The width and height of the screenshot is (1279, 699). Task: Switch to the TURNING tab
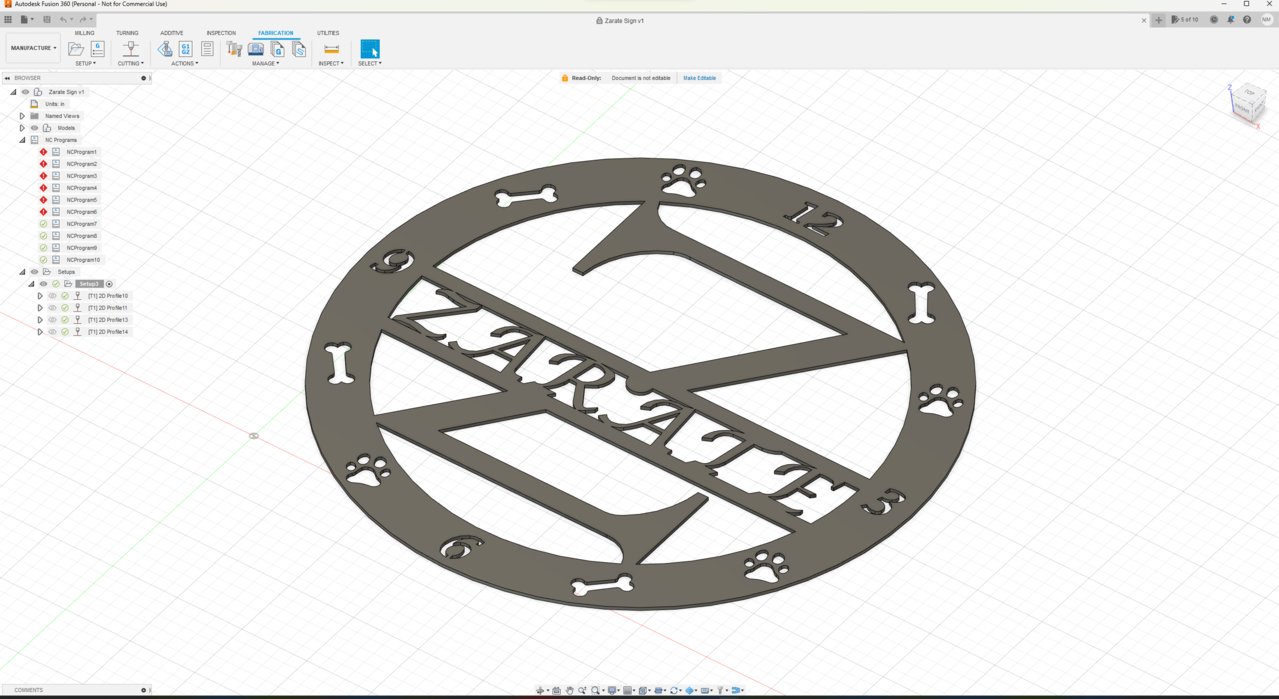127,33
